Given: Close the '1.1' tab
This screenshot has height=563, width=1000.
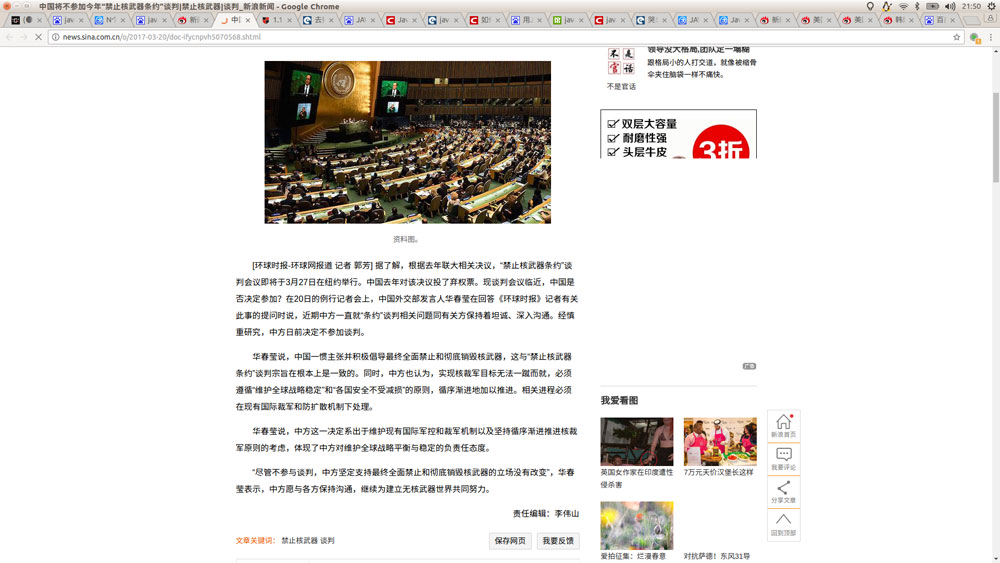Looking at the screenshot, I should click(289, 20).
